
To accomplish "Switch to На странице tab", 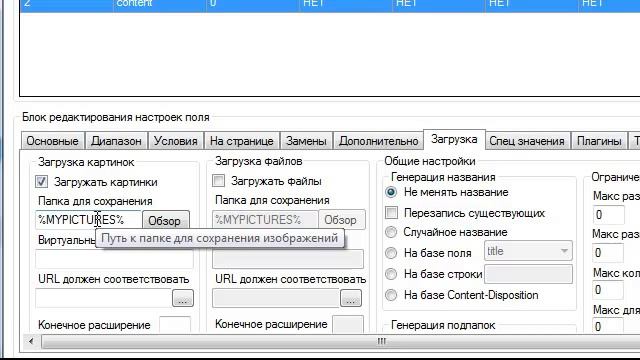I will [242, 141].
